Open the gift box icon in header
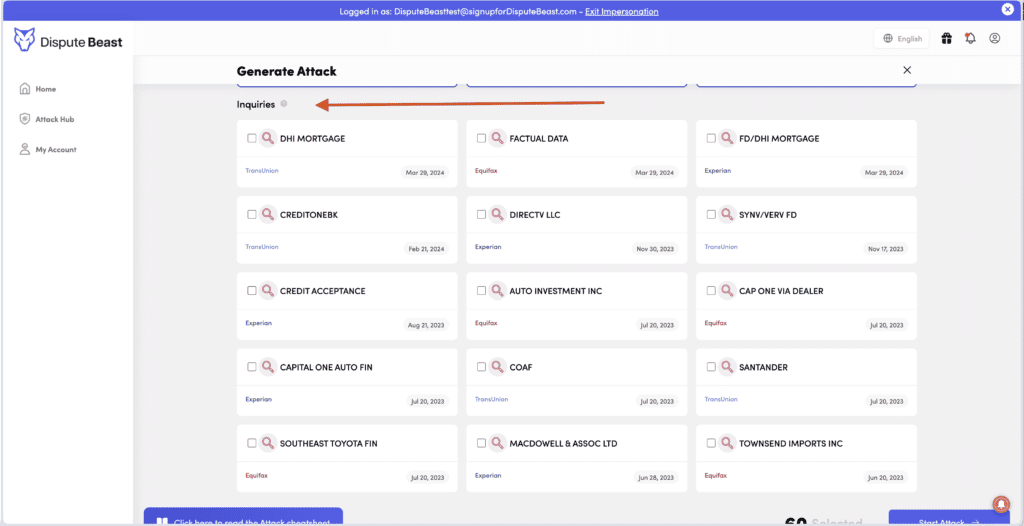This screenshot has height=526, width=1024. (946, 38)
